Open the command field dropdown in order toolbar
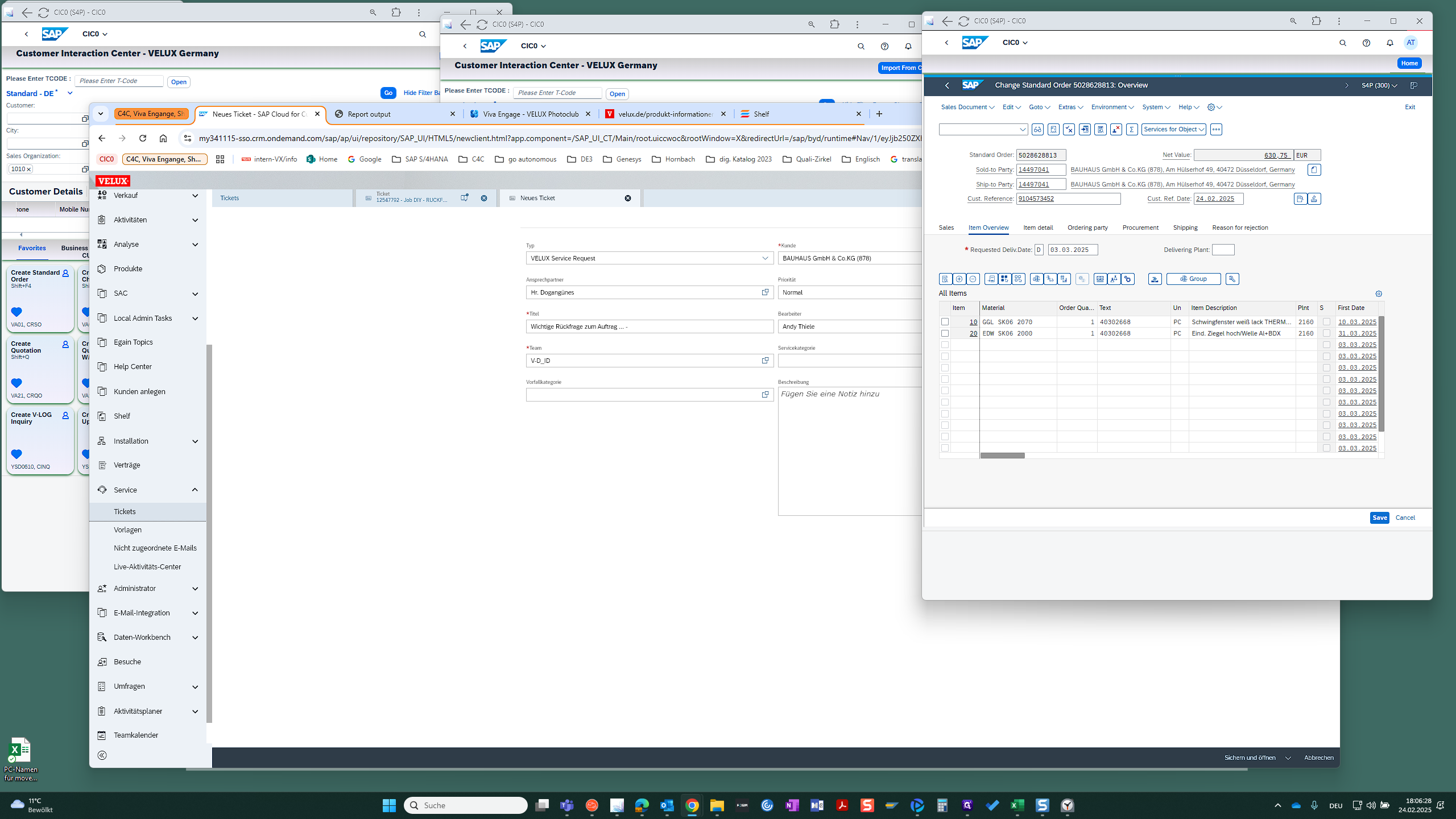Viewport: 1456px width, 819px height. tap(1022, 130)
